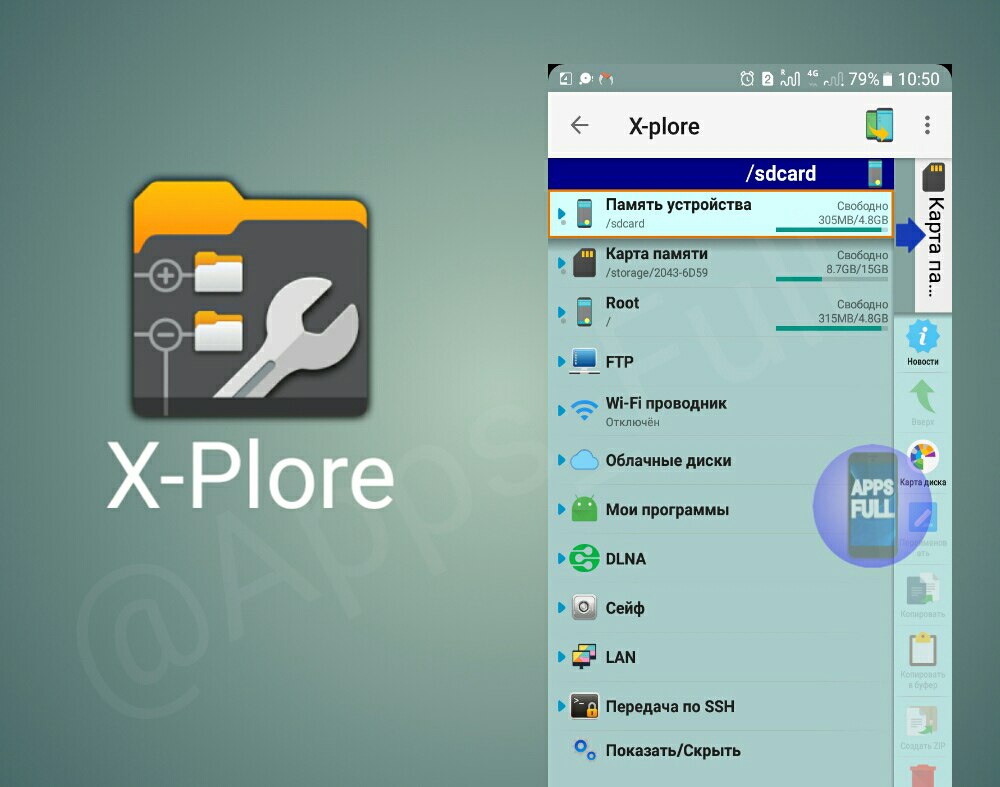Viewport: 1000px width, 787px height.
Task: Select the Карта памяти SD card icon
Action: [x=584, y=262]
